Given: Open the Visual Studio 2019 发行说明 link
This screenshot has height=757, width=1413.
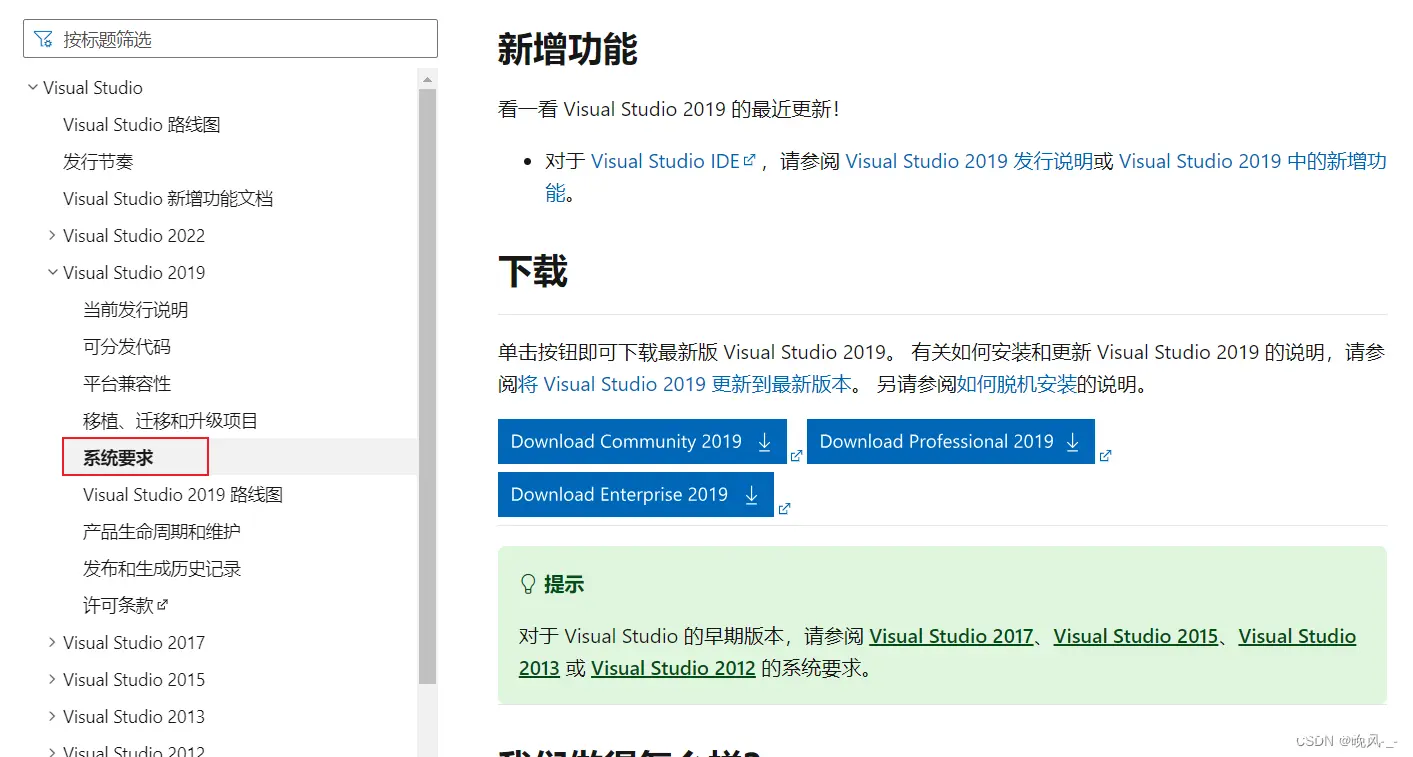Looking at the screenshot, I should coord(969,161).
